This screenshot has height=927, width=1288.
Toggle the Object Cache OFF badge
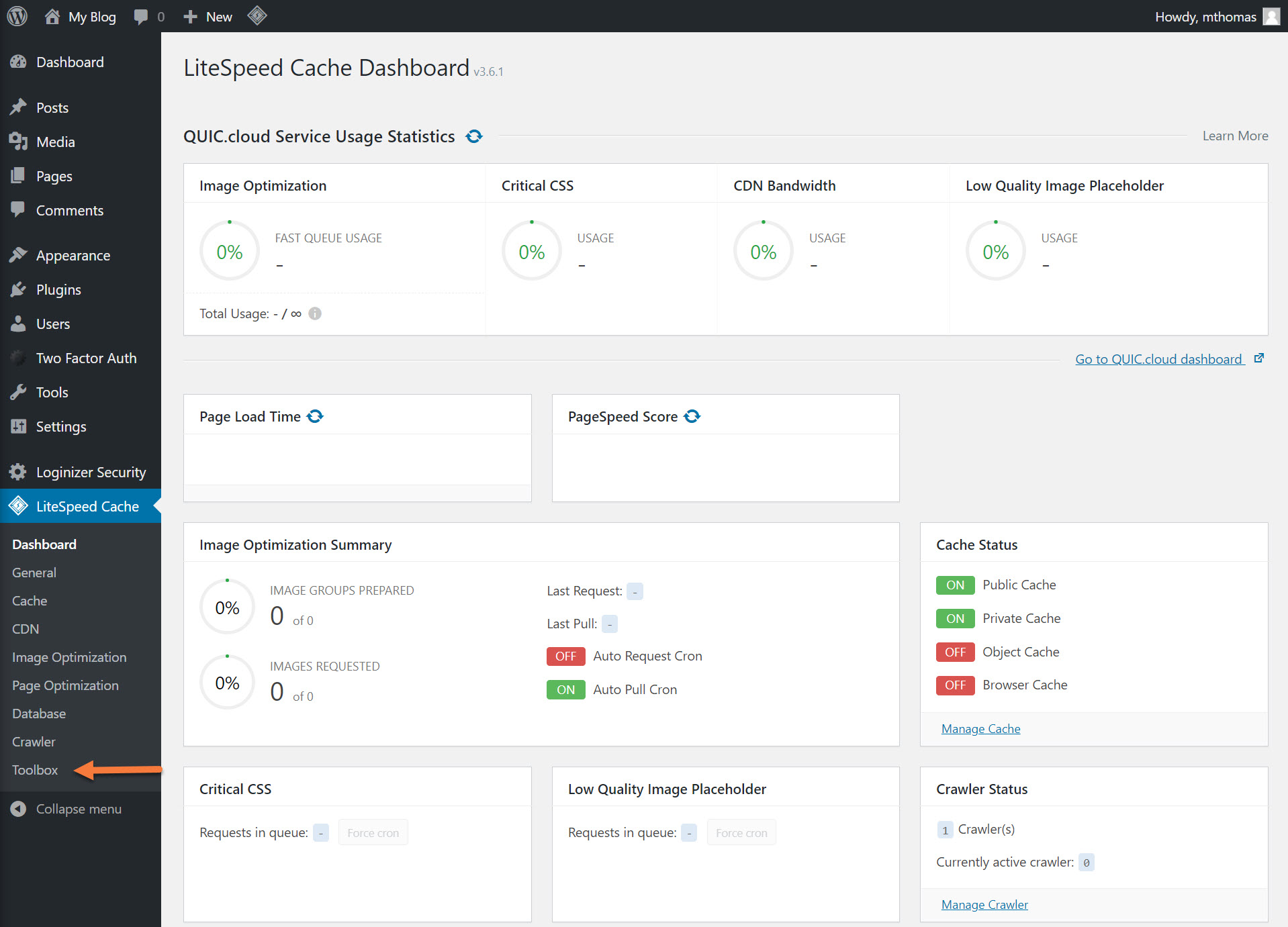pos(955,652)
